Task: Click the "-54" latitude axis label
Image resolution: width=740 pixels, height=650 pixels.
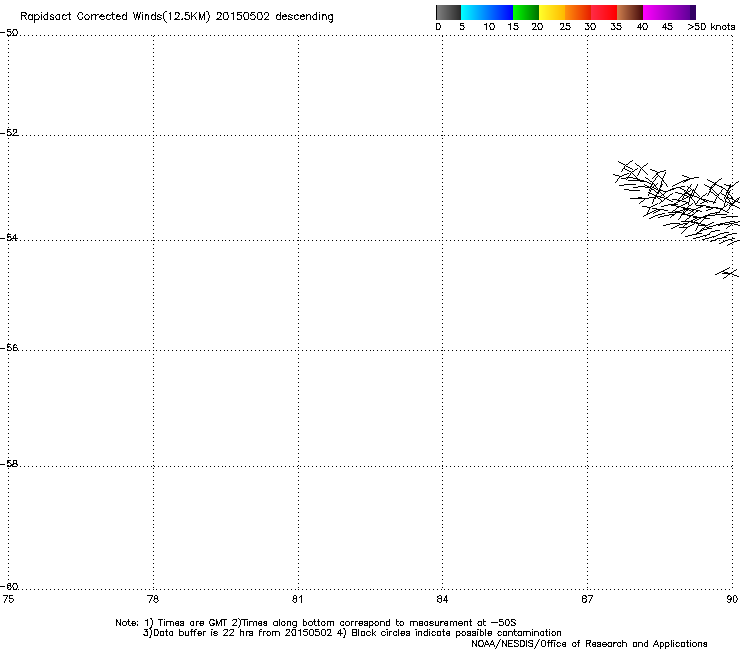Action: [x=9, y=237]
